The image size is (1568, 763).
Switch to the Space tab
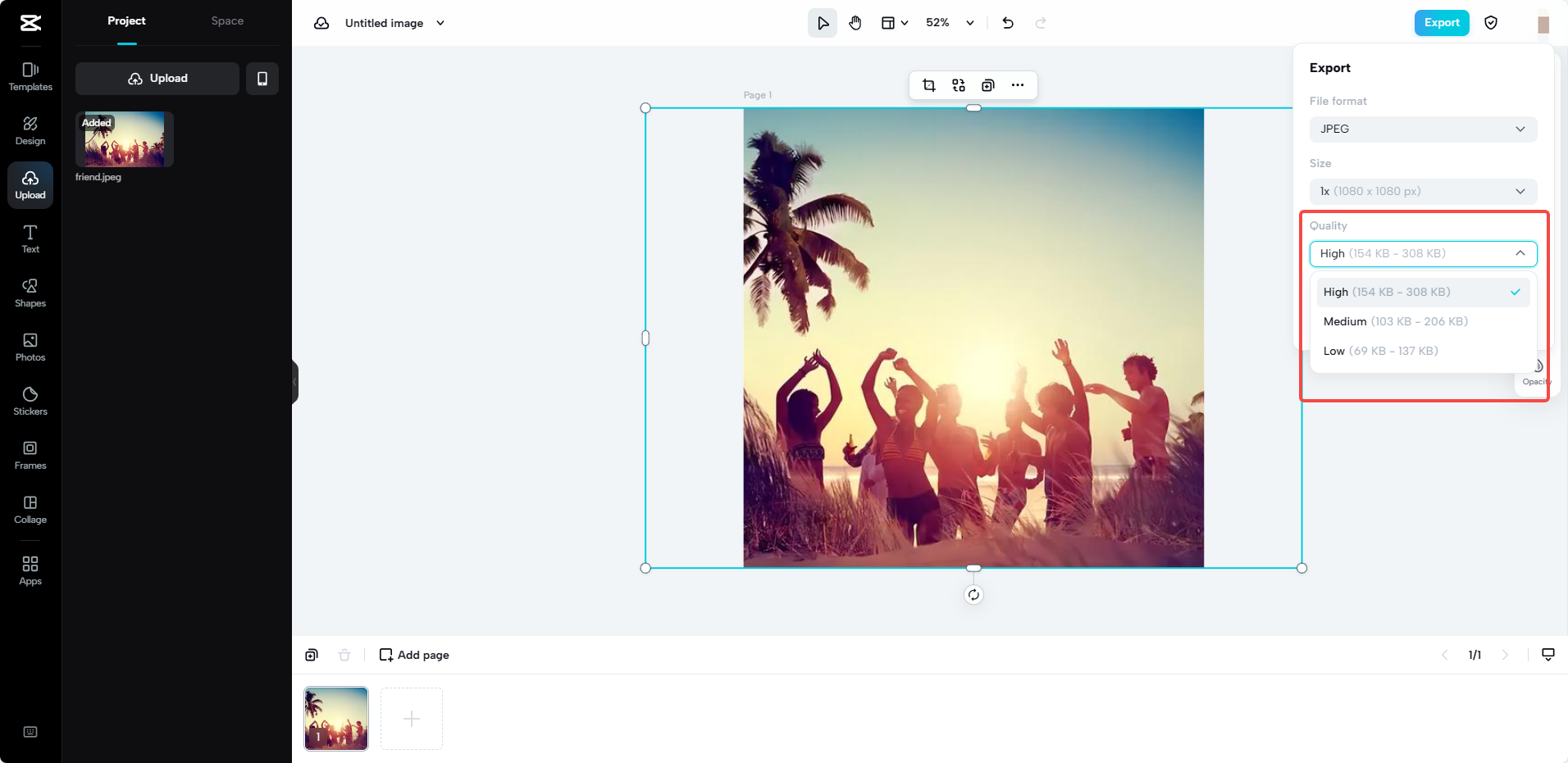(227, 20)
